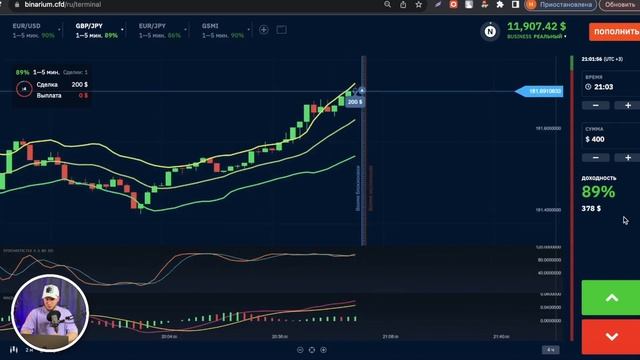
Task: Open the red square browser extension
Action: 453,4
